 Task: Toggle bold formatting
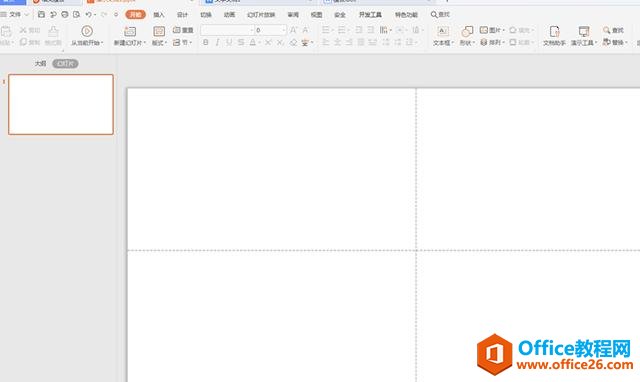point(206,42)
